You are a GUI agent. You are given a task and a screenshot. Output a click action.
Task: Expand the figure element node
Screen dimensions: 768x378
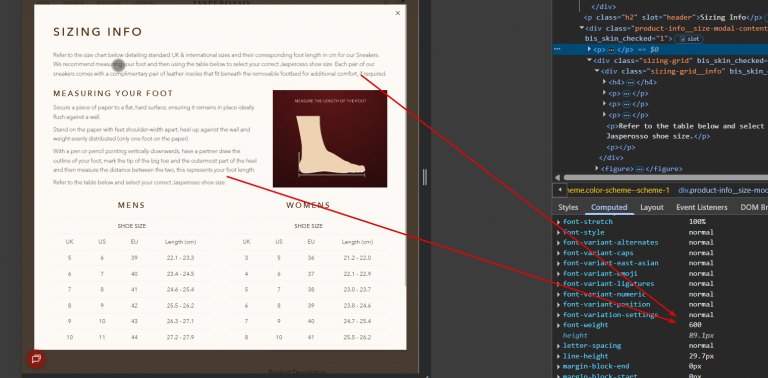597,168
